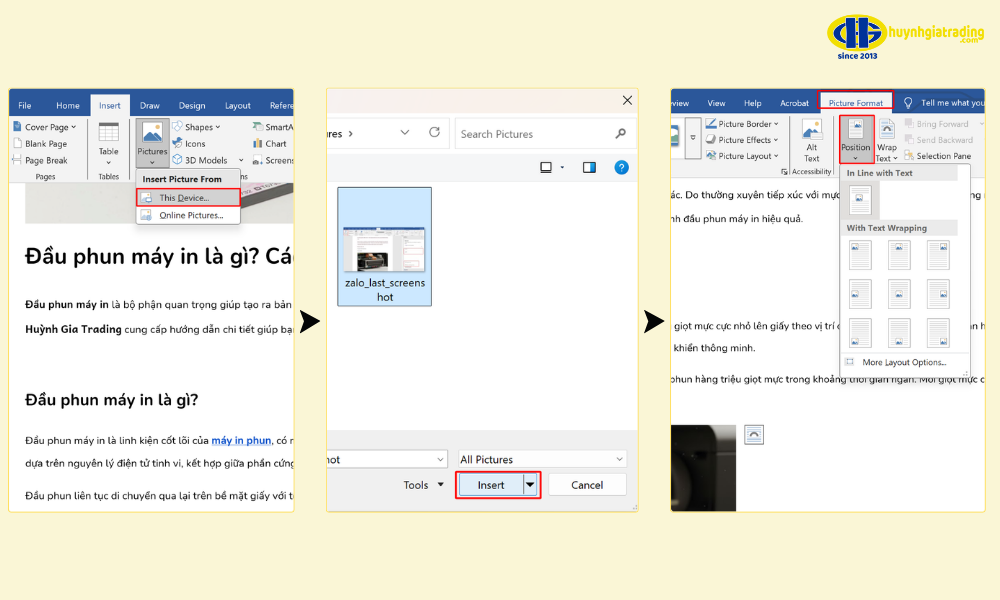Choose This Device from Insert Picture menu
This screenshot has width=1000, height=600.
pyautogui.click(x=186, y=198)
